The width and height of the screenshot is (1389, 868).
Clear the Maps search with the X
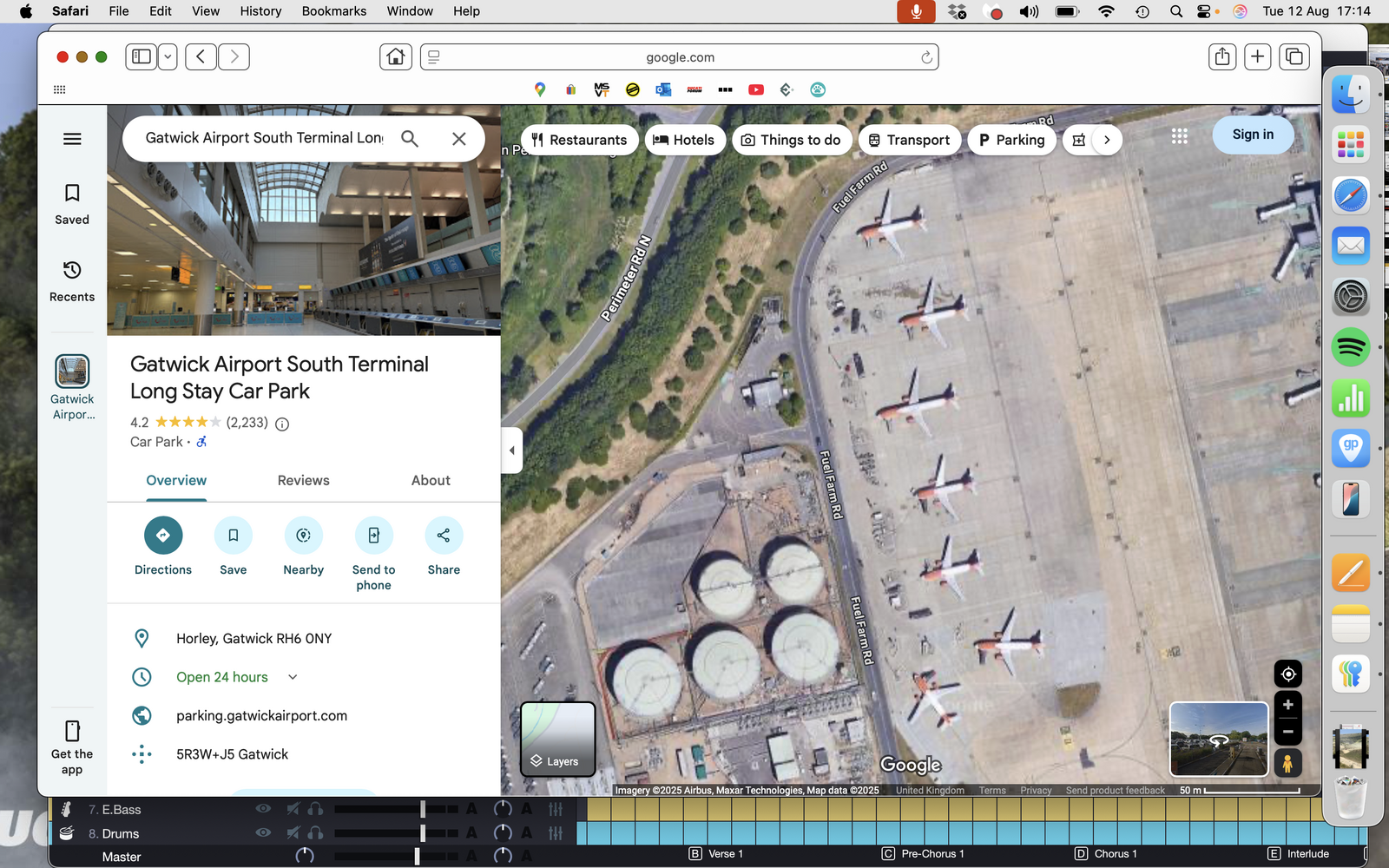pyautogui.click(x=459, y=138)
